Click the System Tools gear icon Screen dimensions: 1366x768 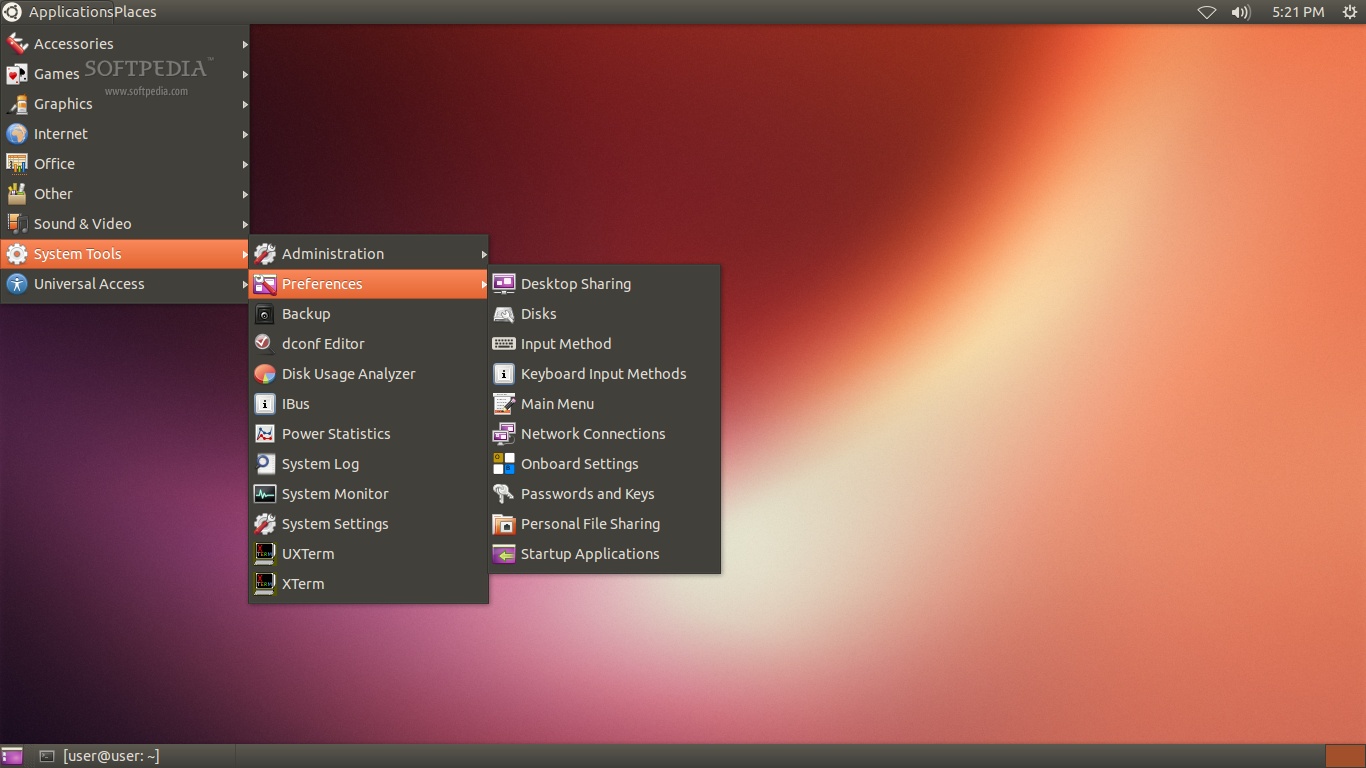(x=17, y=254)
